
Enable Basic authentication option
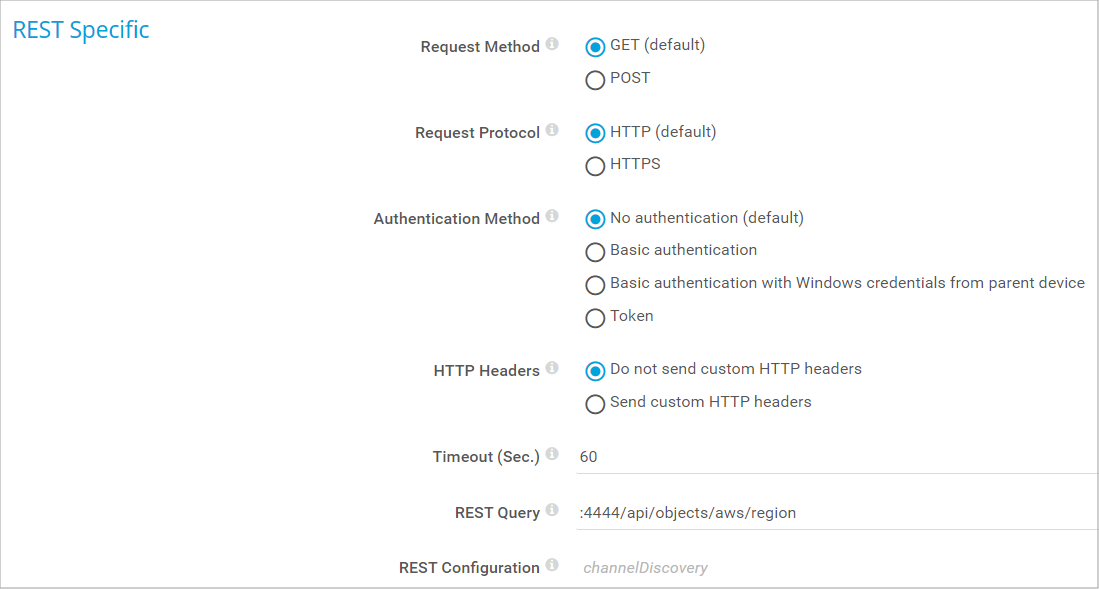pyautogui.click(x=595, y=252)
